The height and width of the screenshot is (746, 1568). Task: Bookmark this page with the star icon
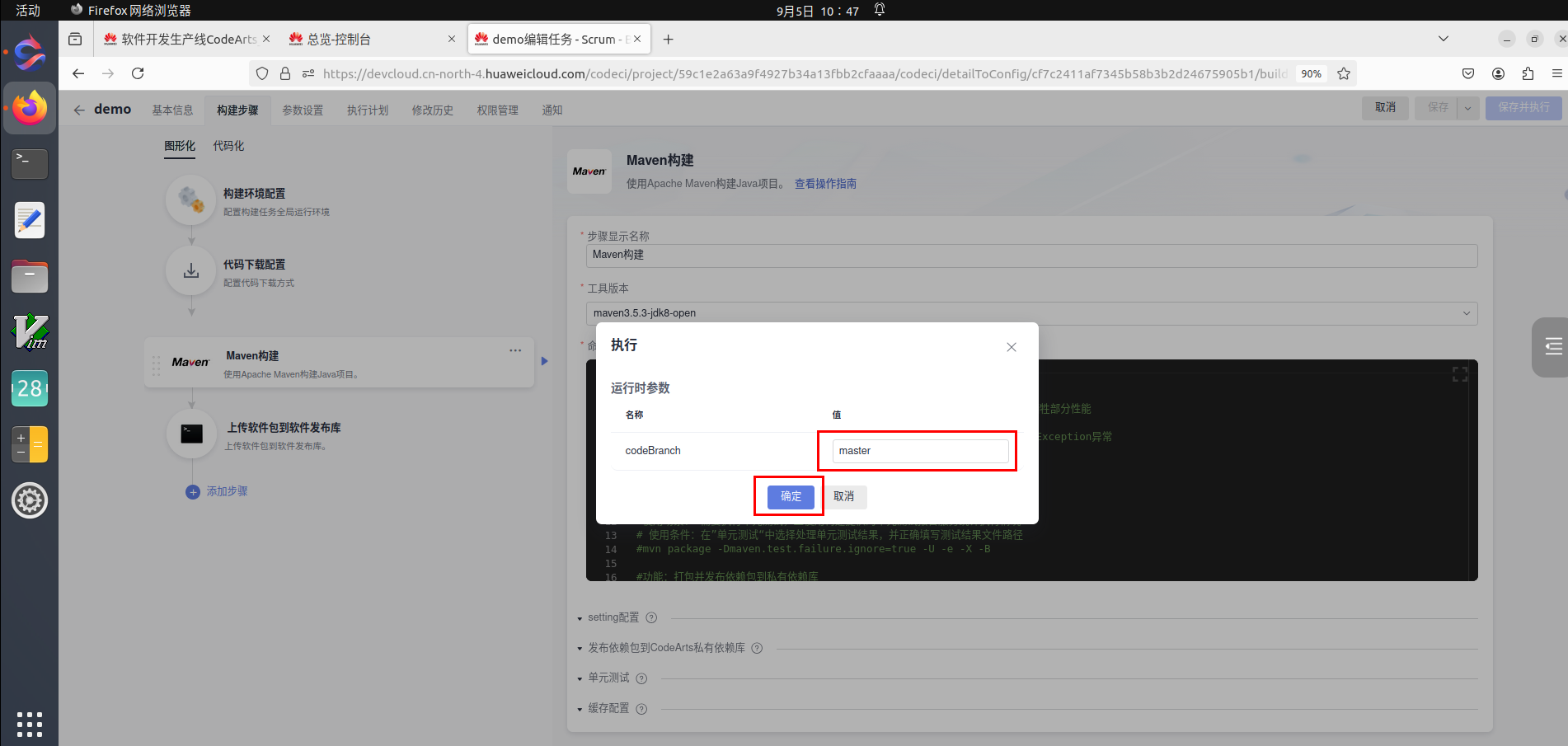tap(1344, 73)
